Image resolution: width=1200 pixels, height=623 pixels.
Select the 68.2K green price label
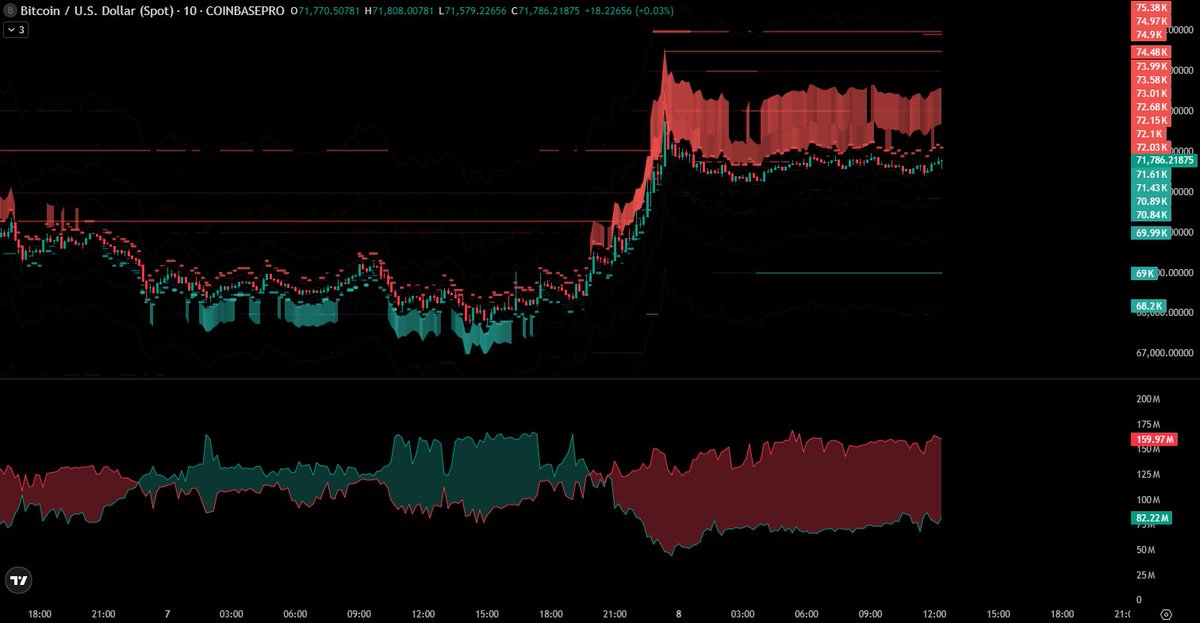[1150, 306]
